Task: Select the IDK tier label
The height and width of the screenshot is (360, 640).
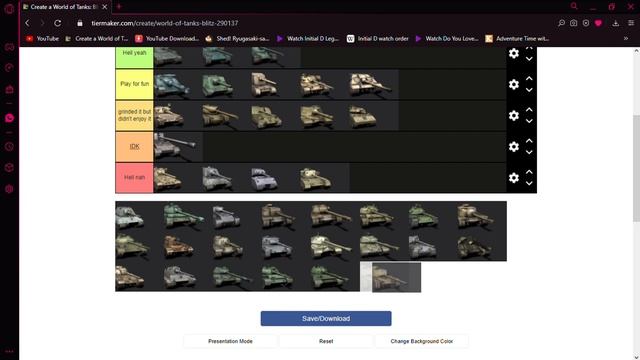Action: (x=134, y=147)
